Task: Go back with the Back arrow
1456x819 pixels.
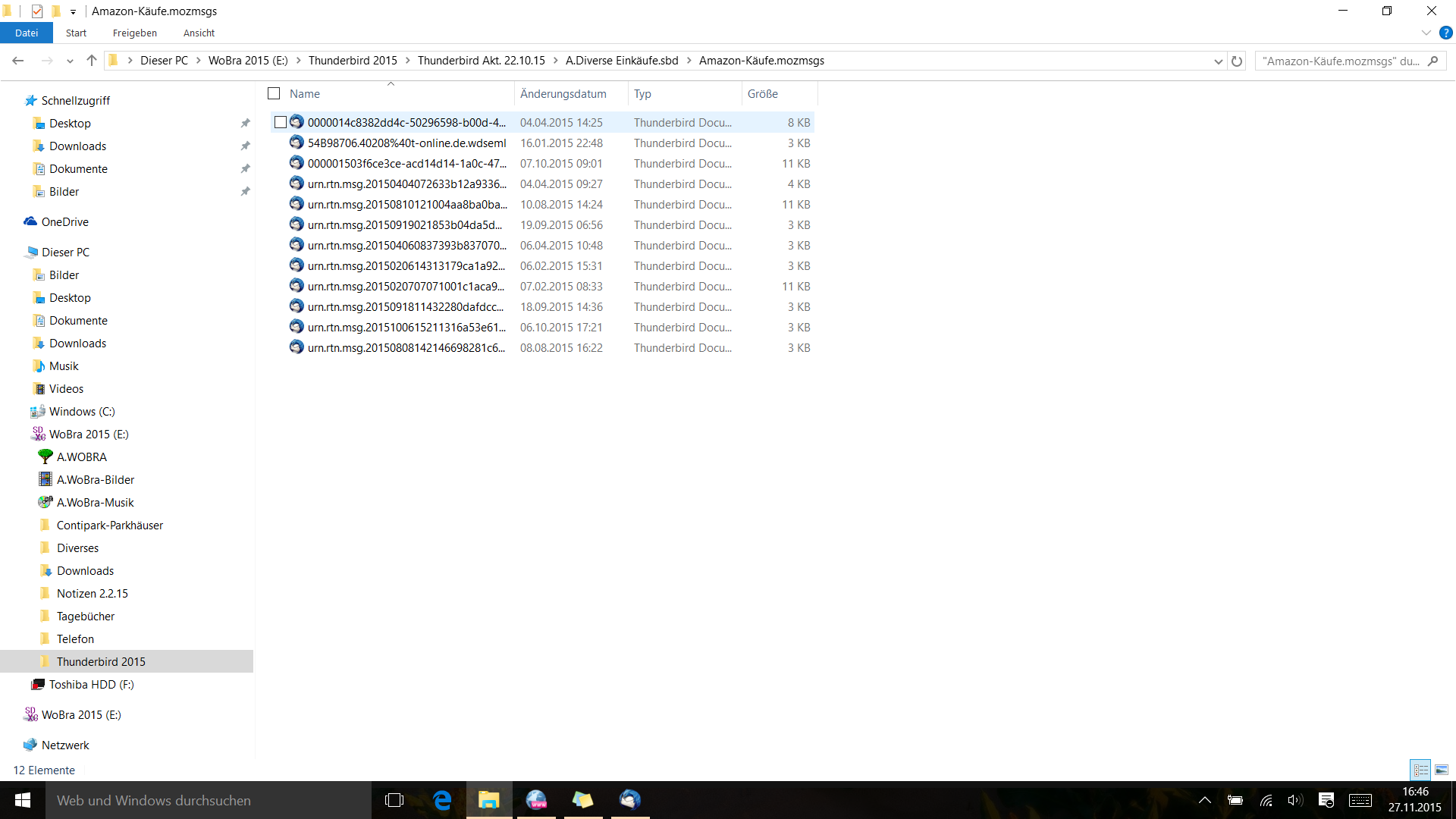Action: 18,61
